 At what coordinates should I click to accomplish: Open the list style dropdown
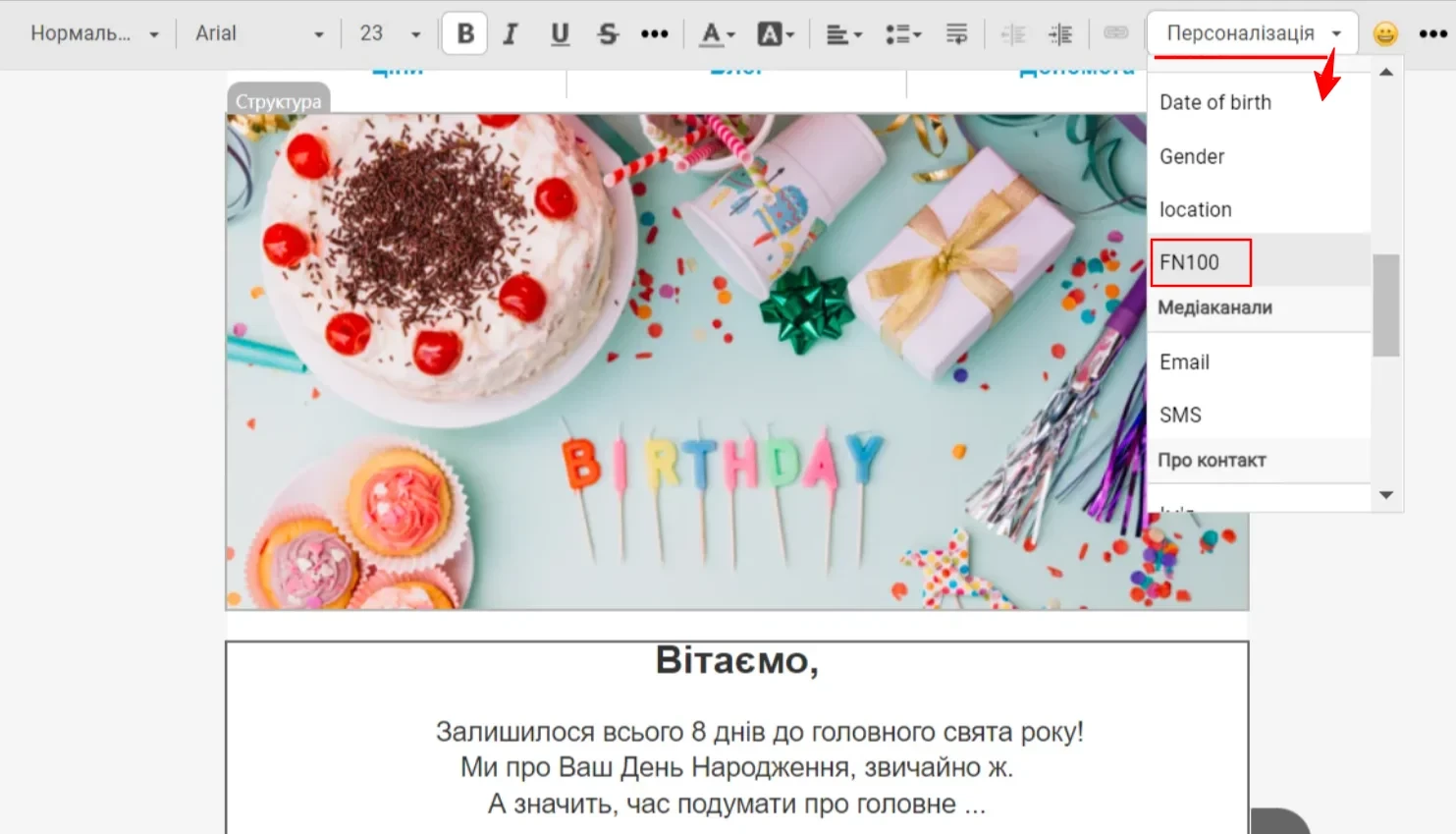pyautogui.click(x=902, y=34)
